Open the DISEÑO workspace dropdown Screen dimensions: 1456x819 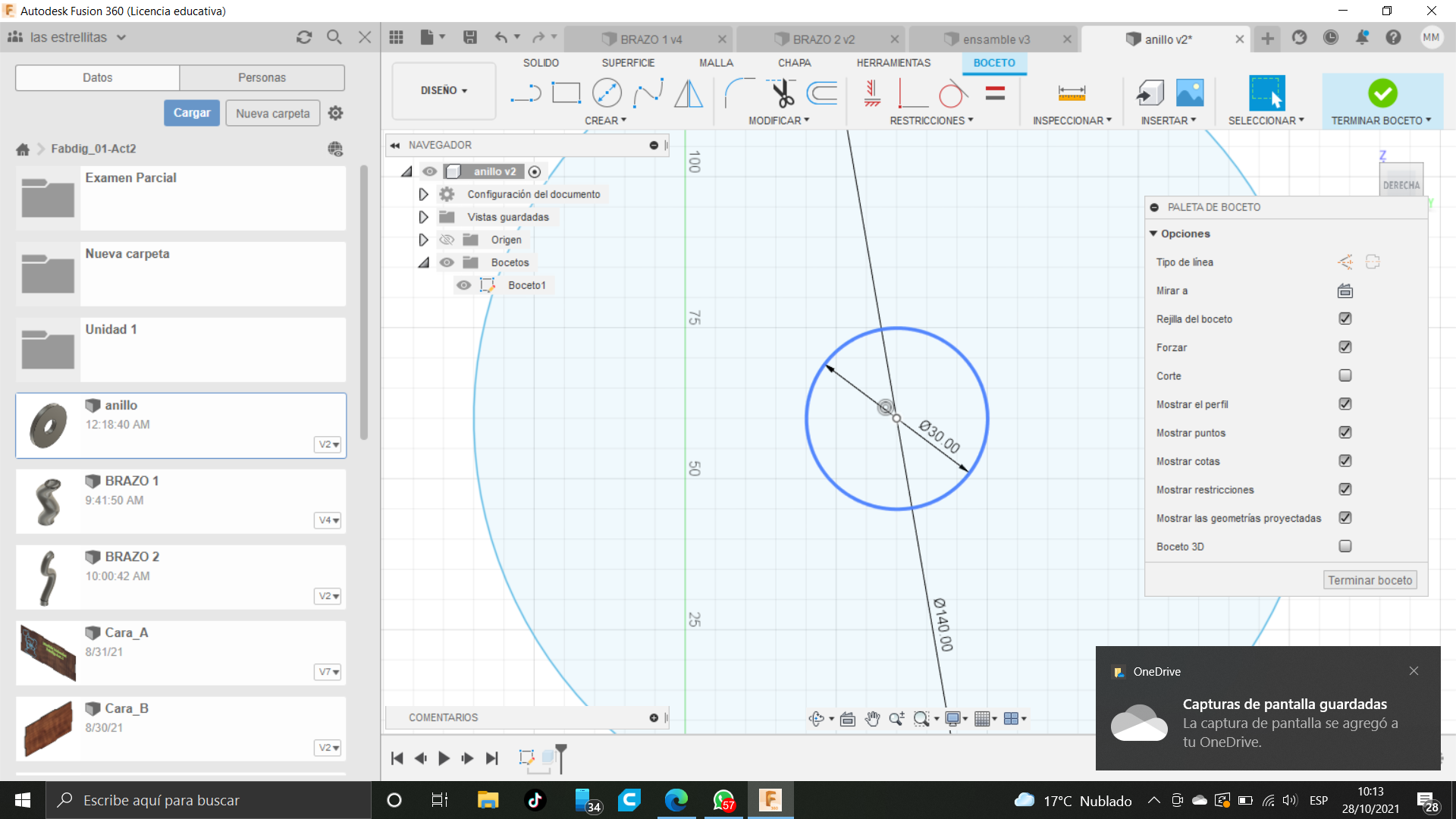pyautogui.click(x=444, y=90)
